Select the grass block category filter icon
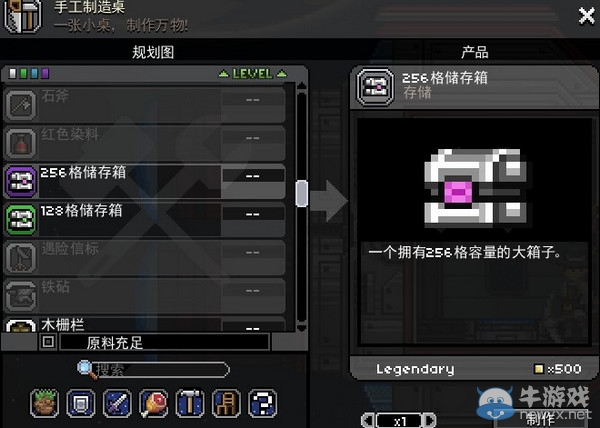 pyautogui.click(x=44, y=403)
